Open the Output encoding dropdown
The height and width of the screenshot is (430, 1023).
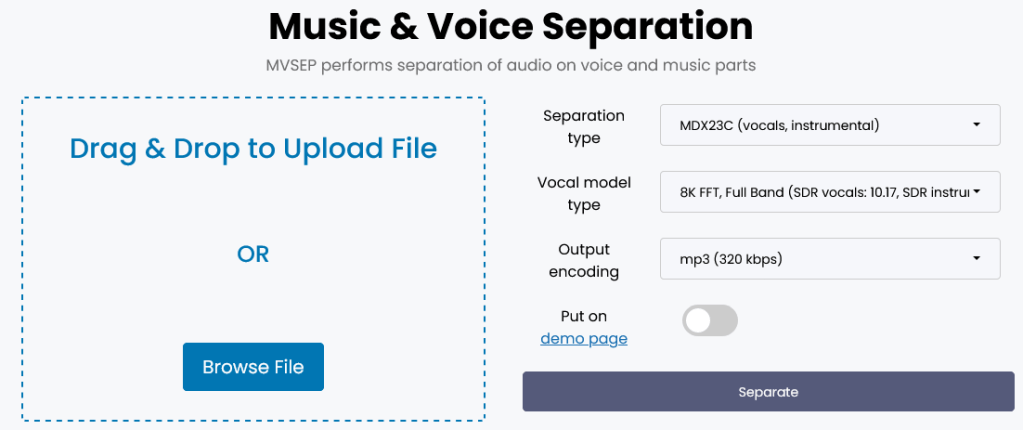click(829, 259)
